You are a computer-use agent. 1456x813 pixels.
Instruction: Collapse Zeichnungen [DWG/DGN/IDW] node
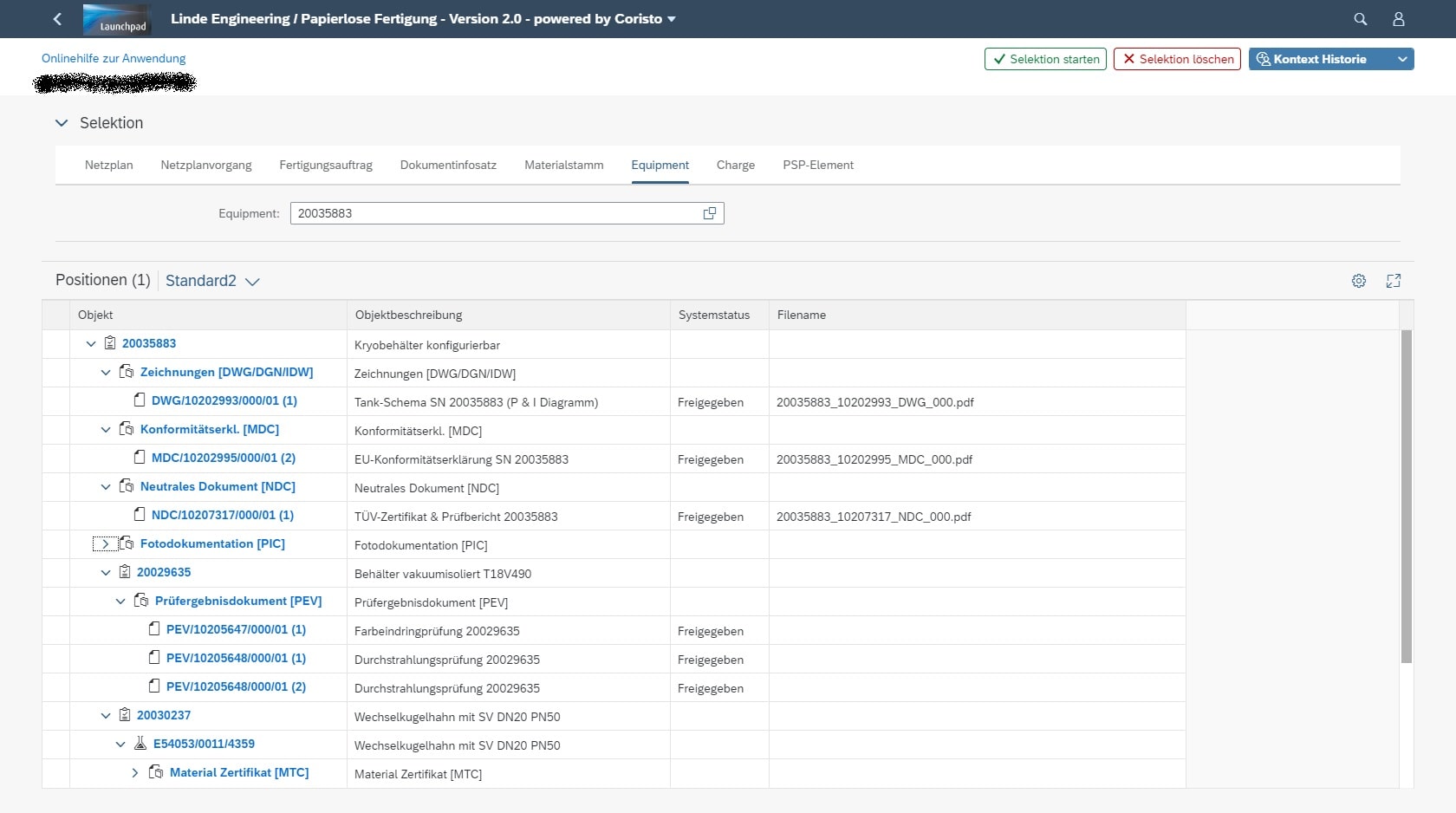[106, 373]
